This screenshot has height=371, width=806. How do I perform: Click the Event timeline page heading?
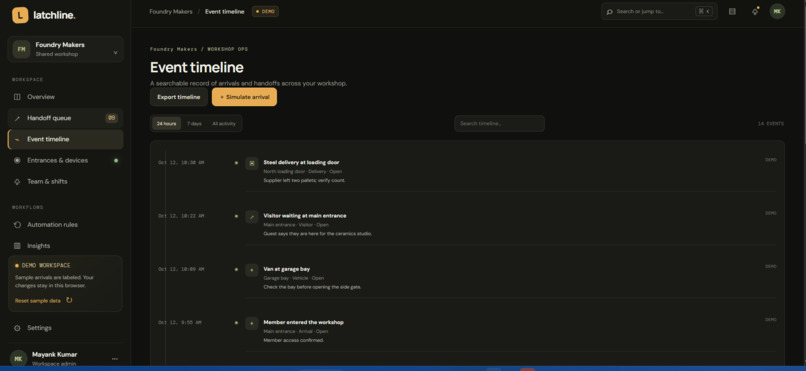197,67
